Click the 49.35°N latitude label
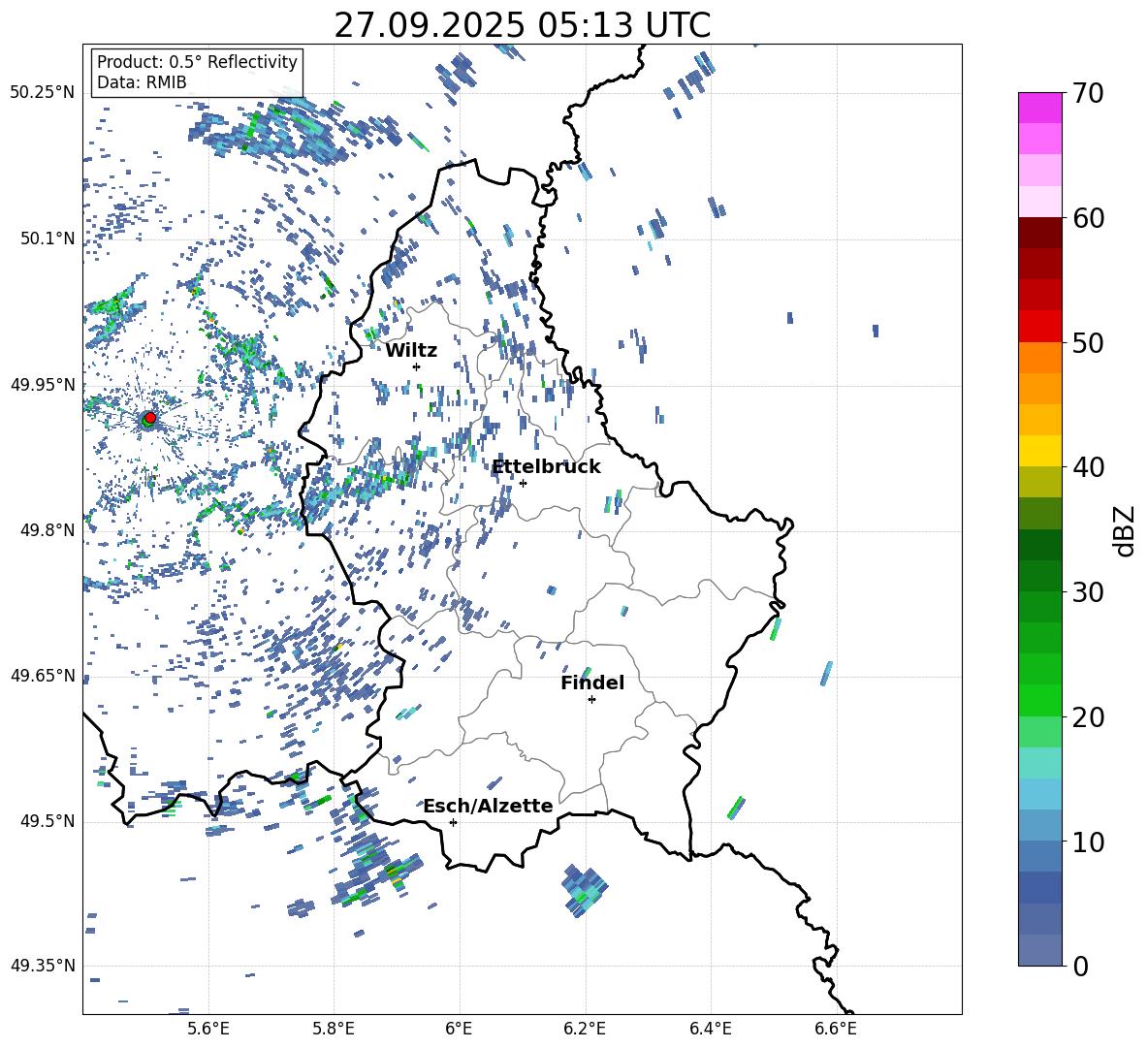Image resolution: width=1148 pixels, height=1048 pixels. (x=43, y=966)
